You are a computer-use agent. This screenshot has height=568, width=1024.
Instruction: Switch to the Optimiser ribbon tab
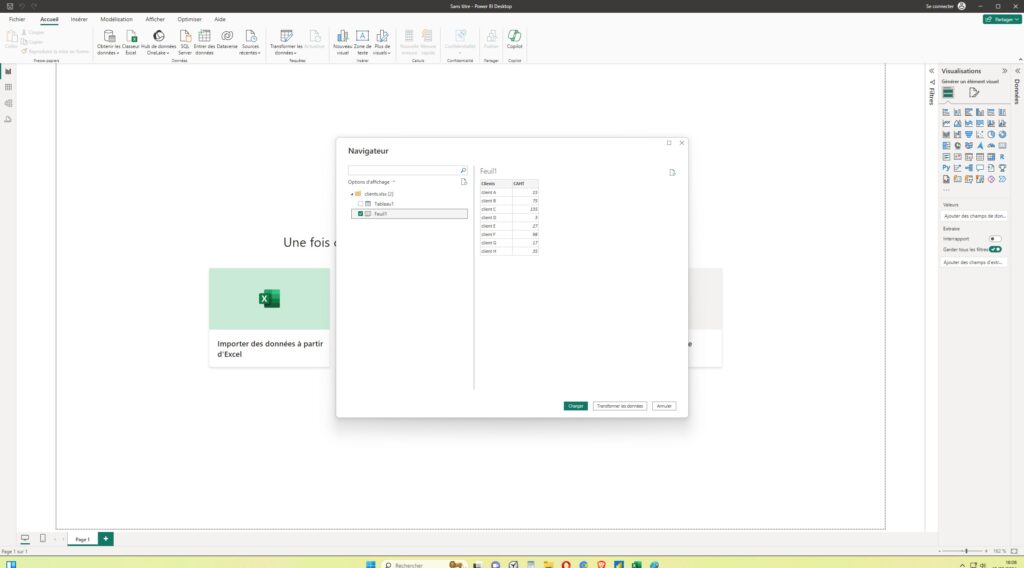189,20
